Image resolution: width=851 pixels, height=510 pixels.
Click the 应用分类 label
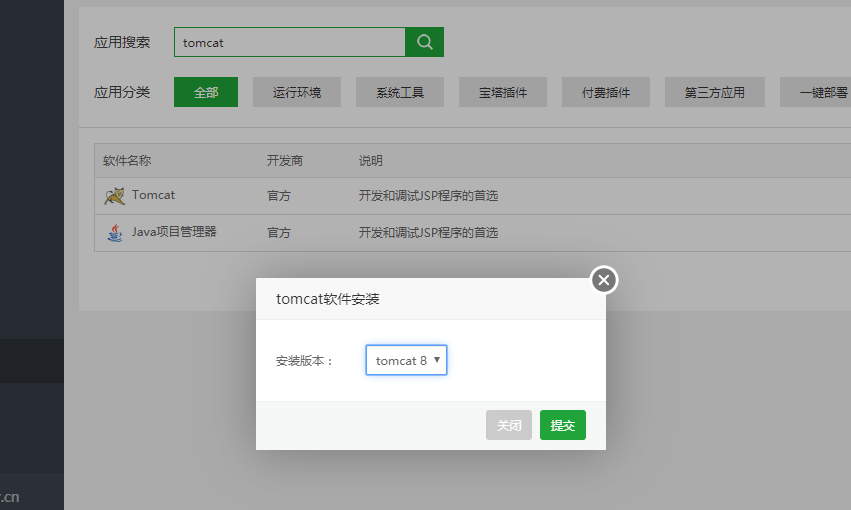point(122,92)
